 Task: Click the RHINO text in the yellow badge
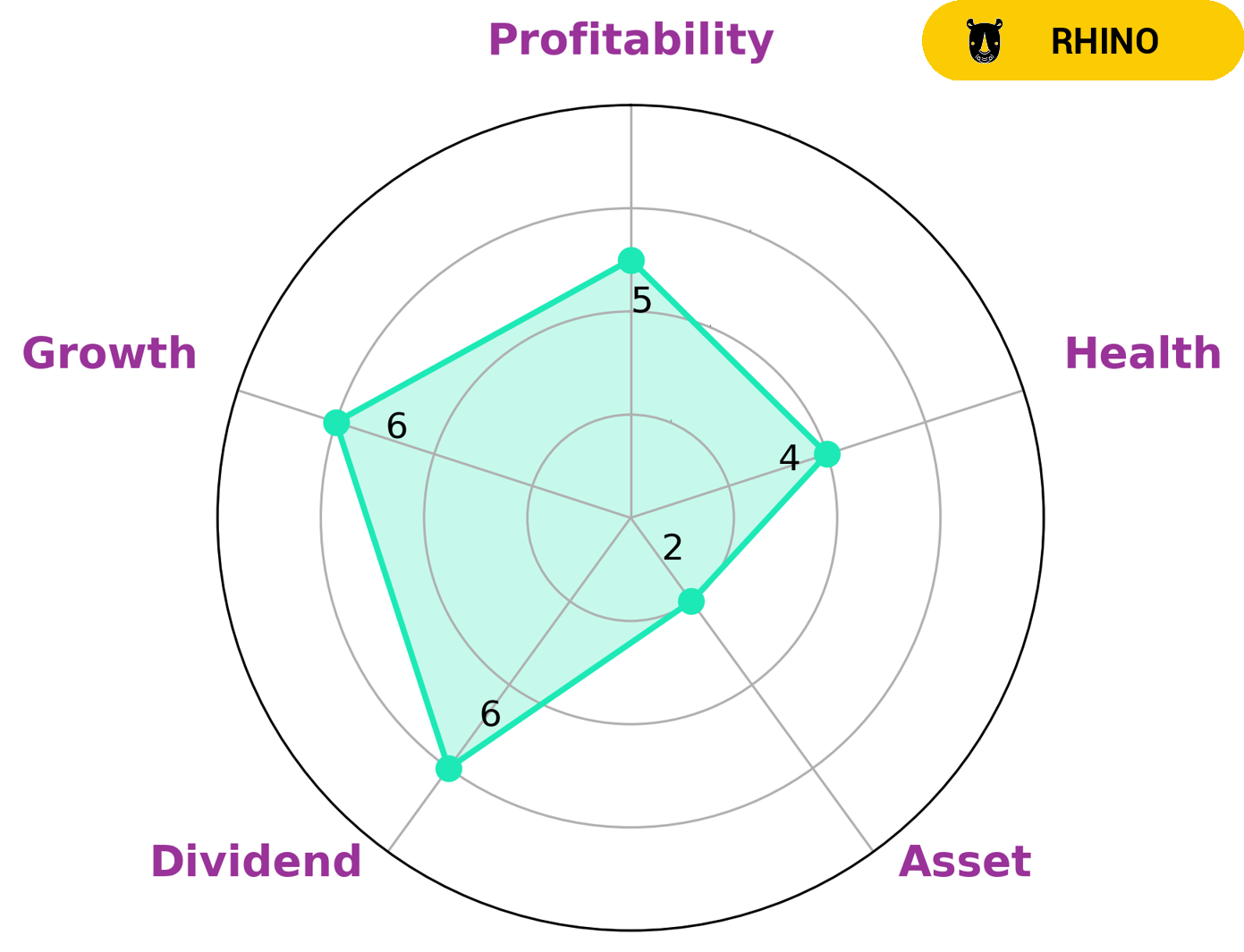(1104, 42)
